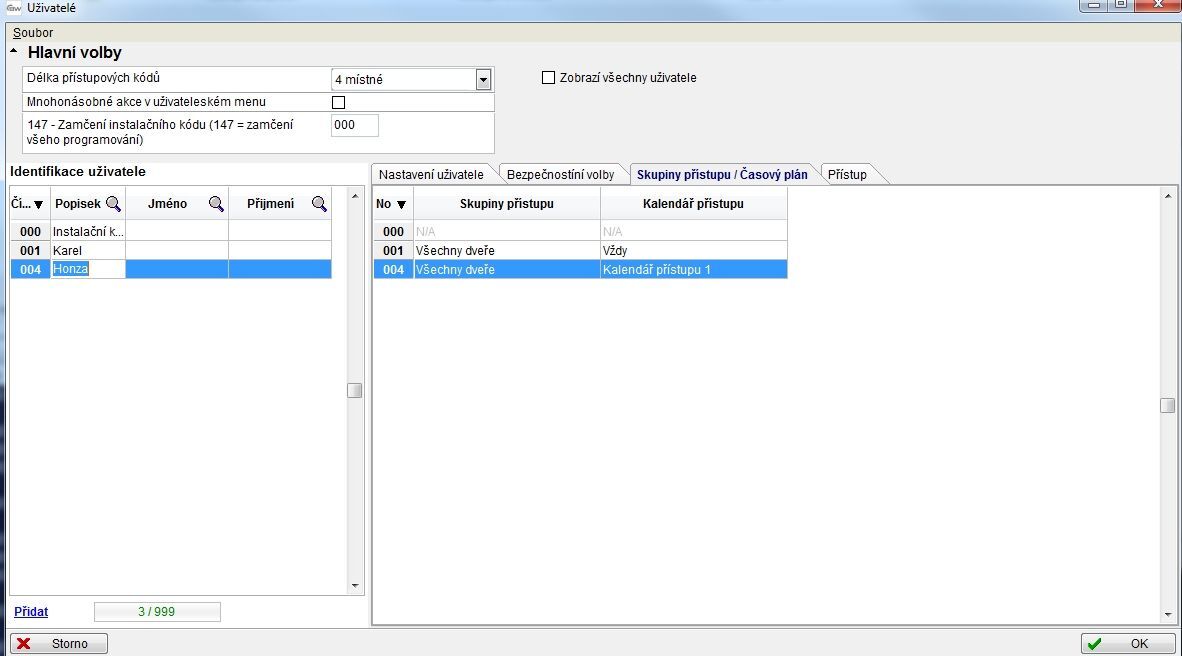This screenshot has width=1182, height=656.
Task: Collapse the Hlavní volby section
Action: [x=14, y=52]
